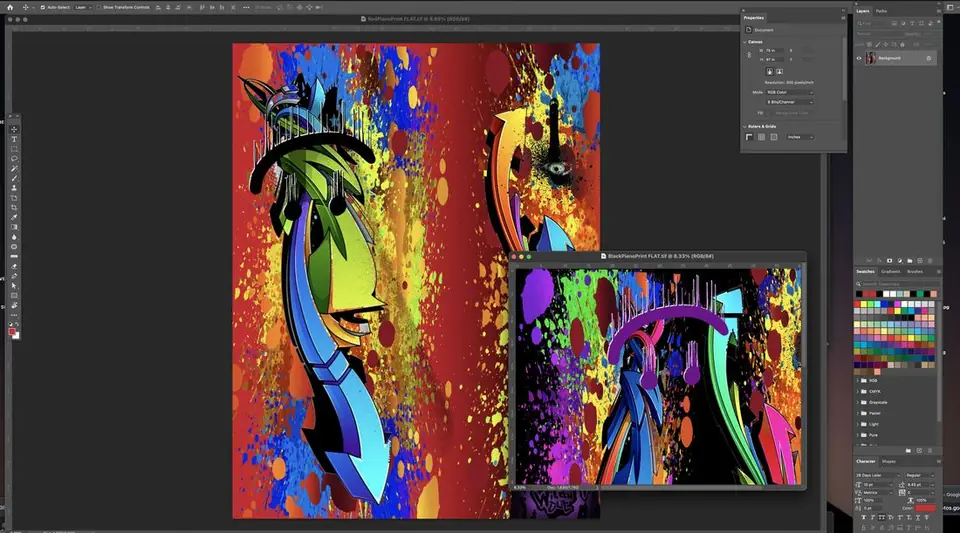Viewport: 960px width, 533px height.
Task: Switch to the Brushes tab
Action: [x=915, y=272]
